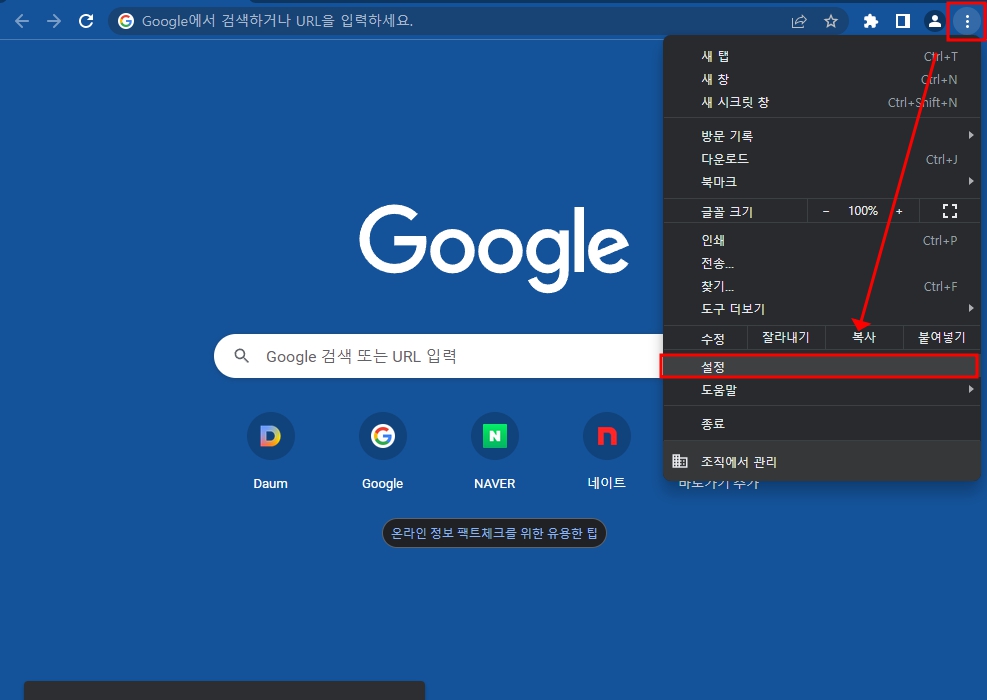
Task: Click the share page icon in address bar
Action: point(799,21)
